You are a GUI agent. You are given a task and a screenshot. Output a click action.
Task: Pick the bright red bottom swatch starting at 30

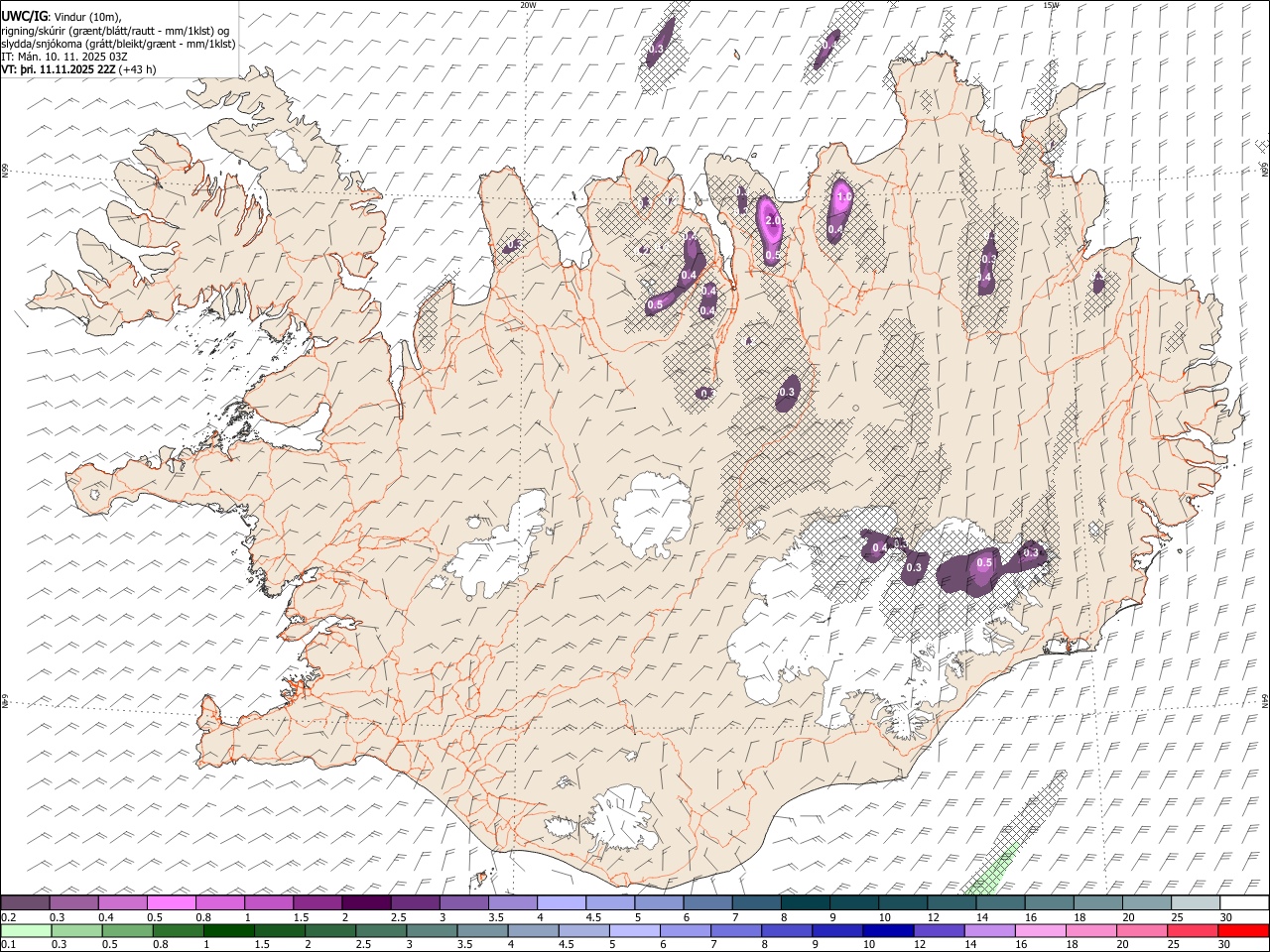pos(1243,930)
